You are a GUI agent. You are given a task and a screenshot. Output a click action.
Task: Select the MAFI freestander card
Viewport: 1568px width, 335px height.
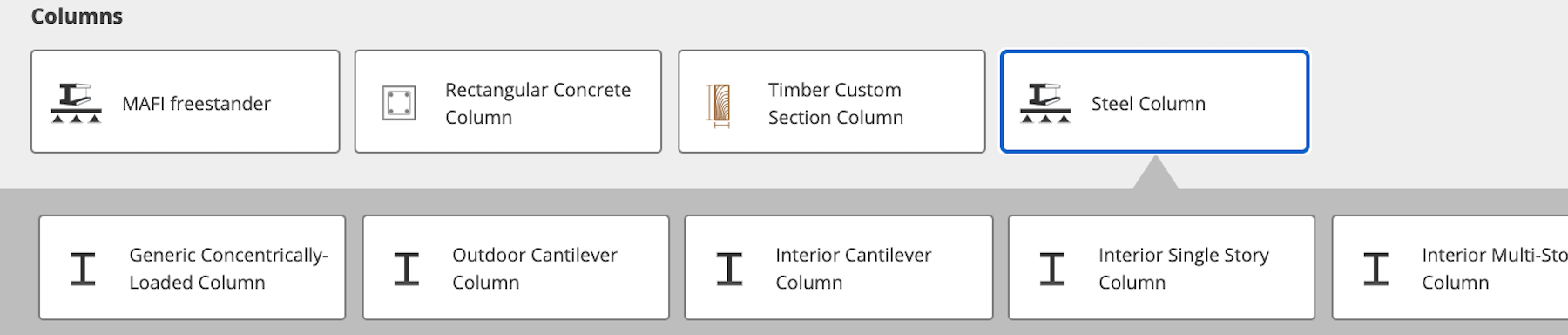coord(186,101)
